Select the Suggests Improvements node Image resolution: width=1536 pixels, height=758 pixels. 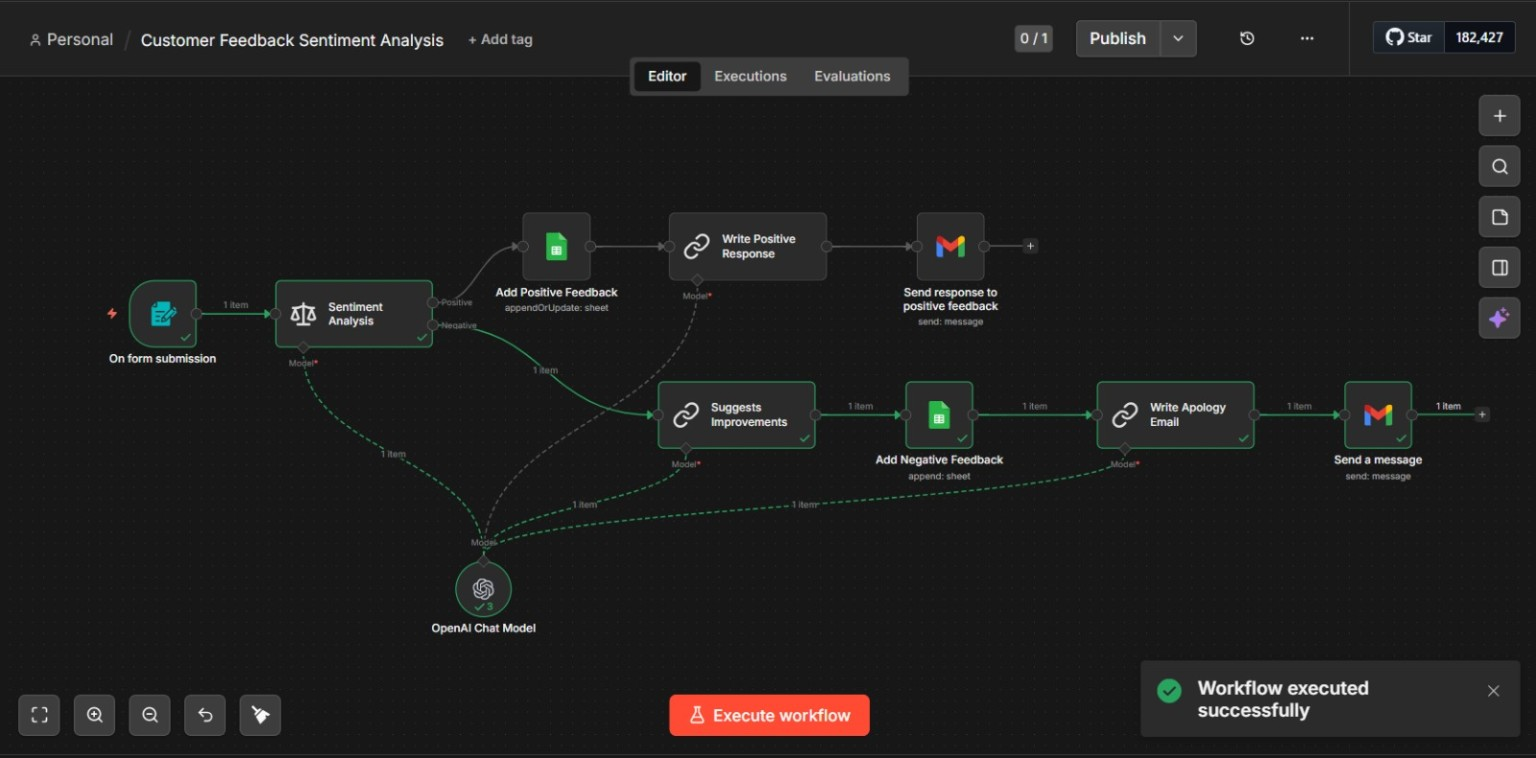(x=736, y=415)
